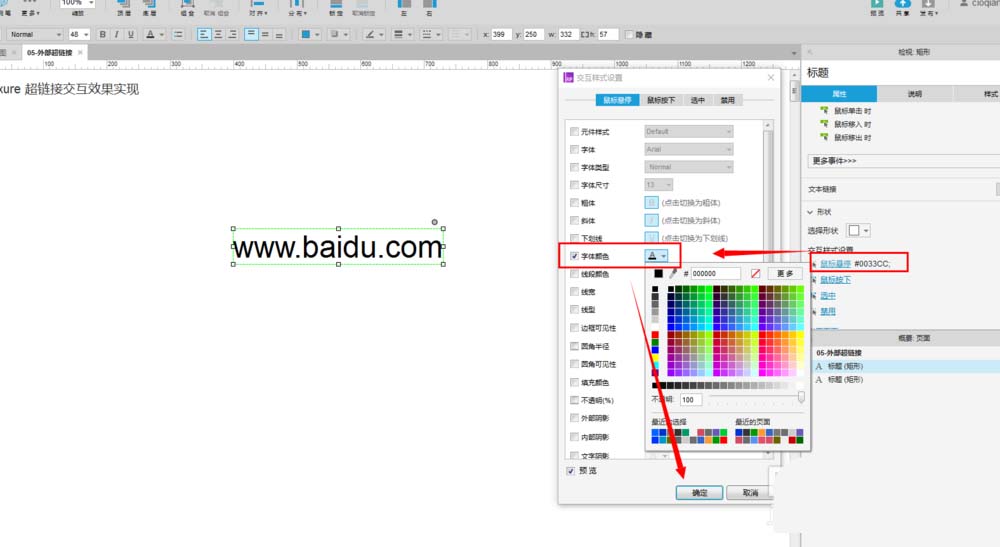
Task: Click bold toggle icon in dialog 粗体 row
Action: (651, 202)
